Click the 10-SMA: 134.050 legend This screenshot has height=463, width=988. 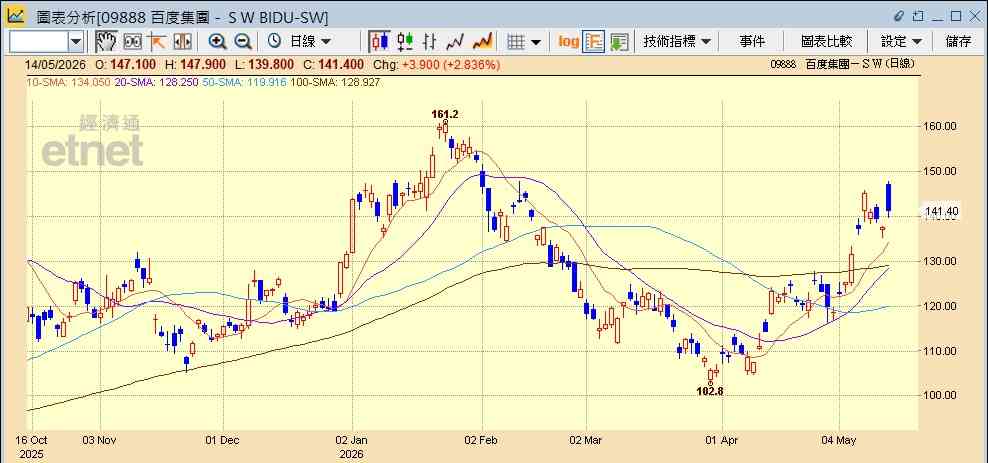(x=67, y=82)
